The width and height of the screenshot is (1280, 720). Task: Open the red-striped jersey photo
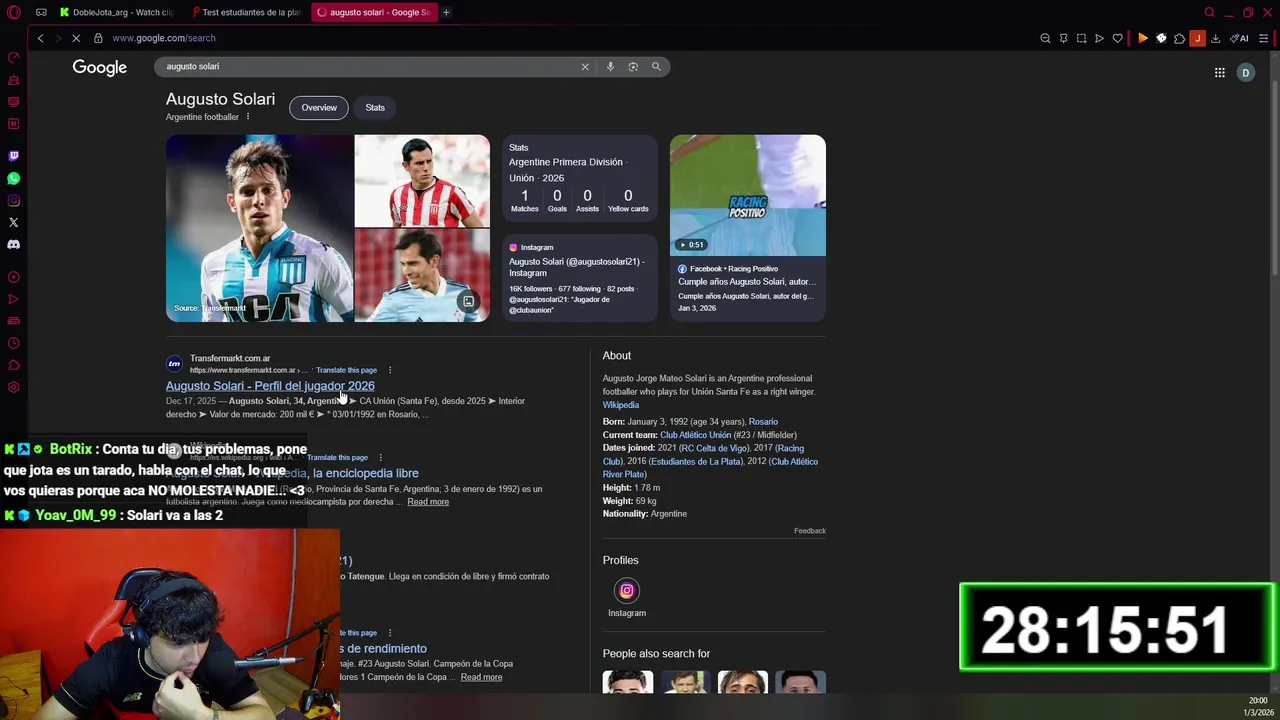coord(422,181)
